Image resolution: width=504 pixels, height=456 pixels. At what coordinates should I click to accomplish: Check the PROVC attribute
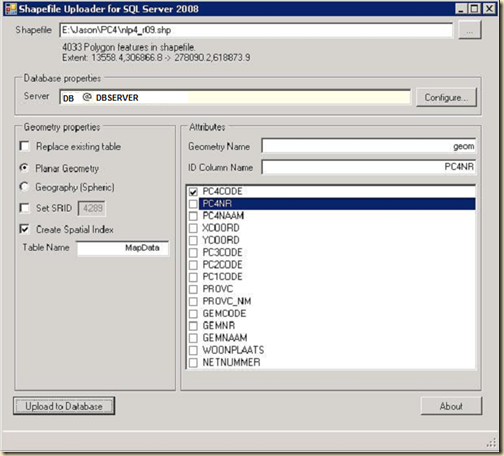(x=193, y=289)
